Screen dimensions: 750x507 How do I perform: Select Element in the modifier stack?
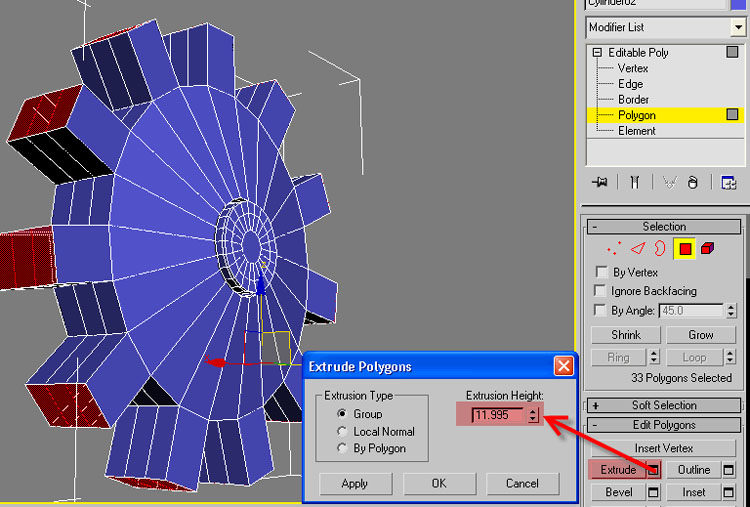point(636,131)
